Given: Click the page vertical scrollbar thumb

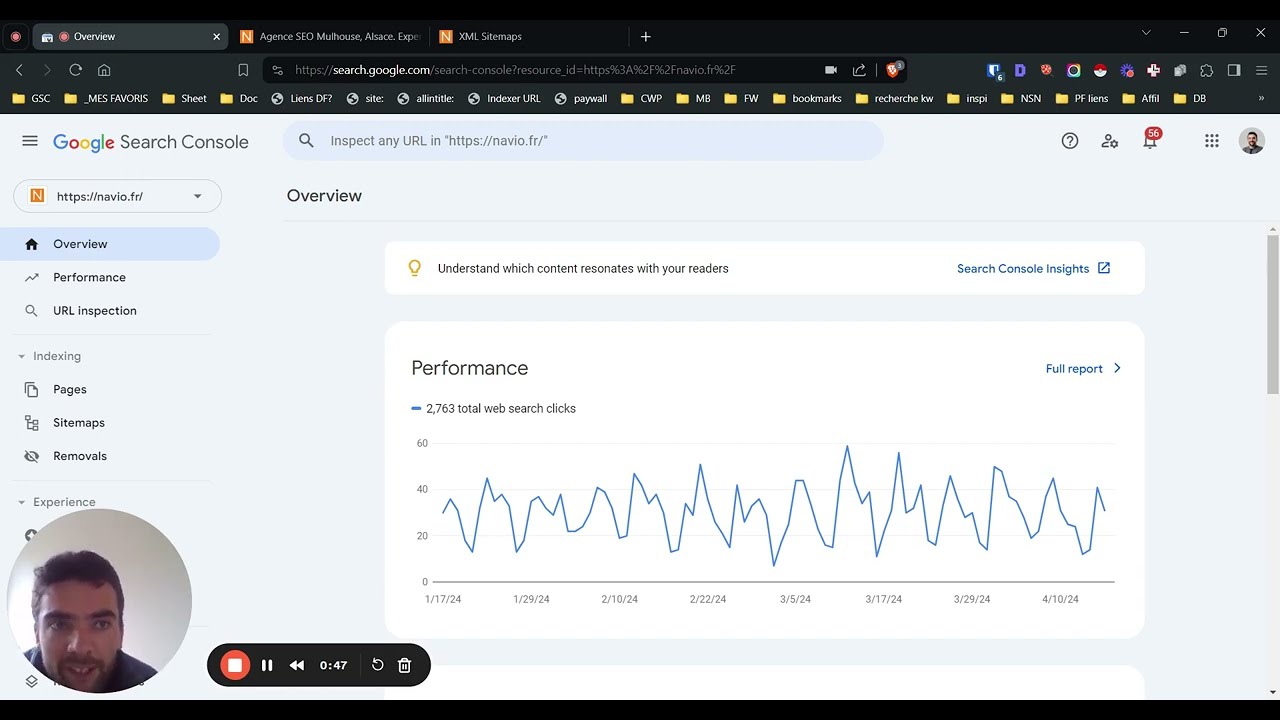Looking at the screenshot, I should coord(1272,313).
